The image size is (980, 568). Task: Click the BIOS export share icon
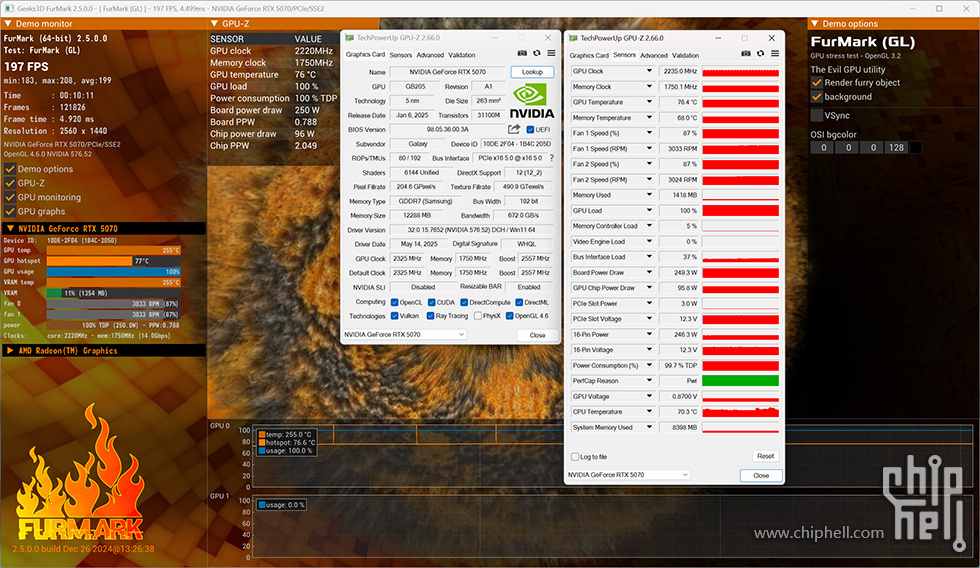514,129
